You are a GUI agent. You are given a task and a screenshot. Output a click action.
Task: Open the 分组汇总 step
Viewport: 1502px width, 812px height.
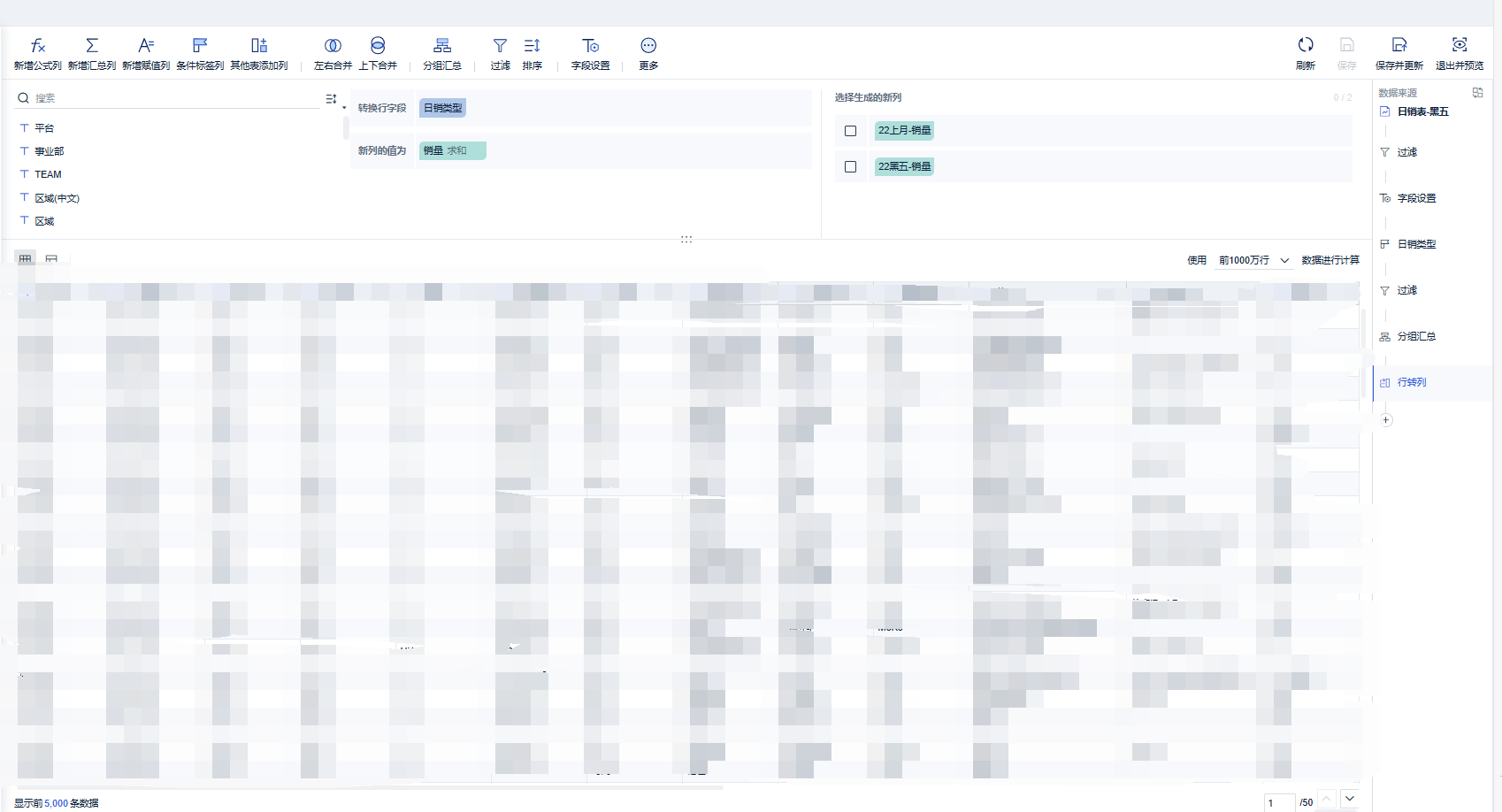1416,336
